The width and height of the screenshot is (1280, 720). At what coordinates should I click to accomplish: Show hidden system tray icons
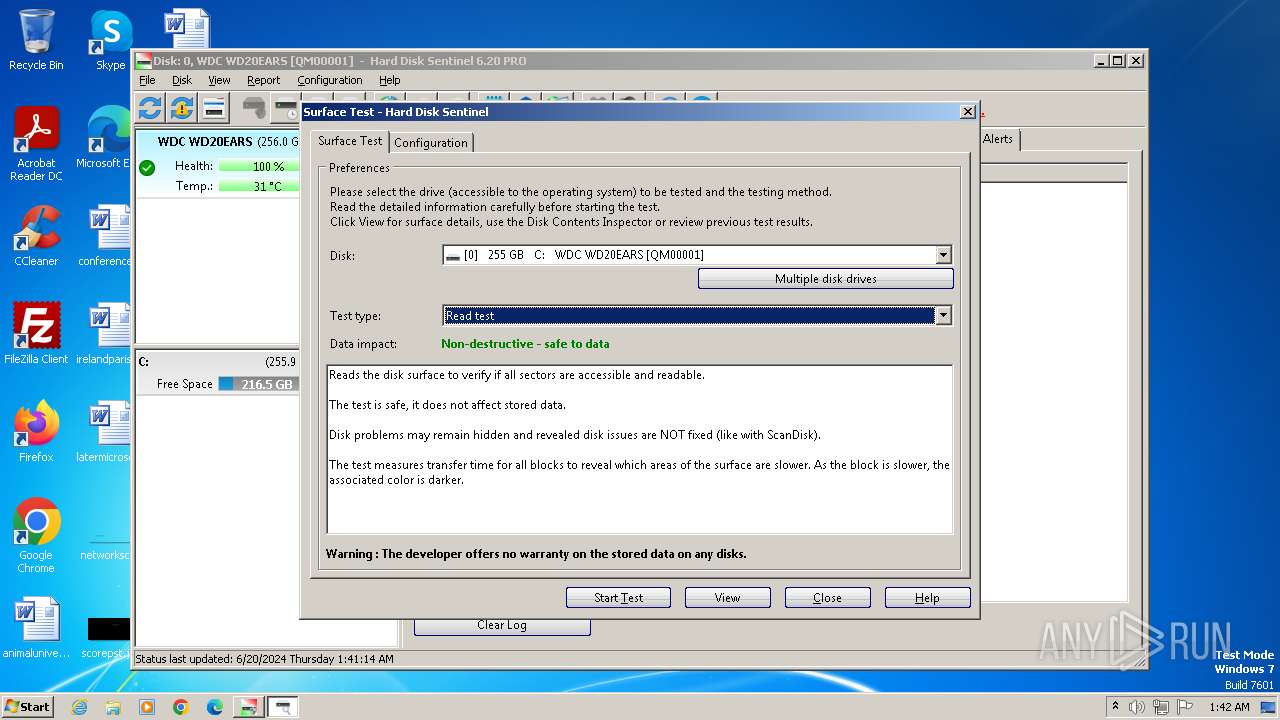point(1115,707)
